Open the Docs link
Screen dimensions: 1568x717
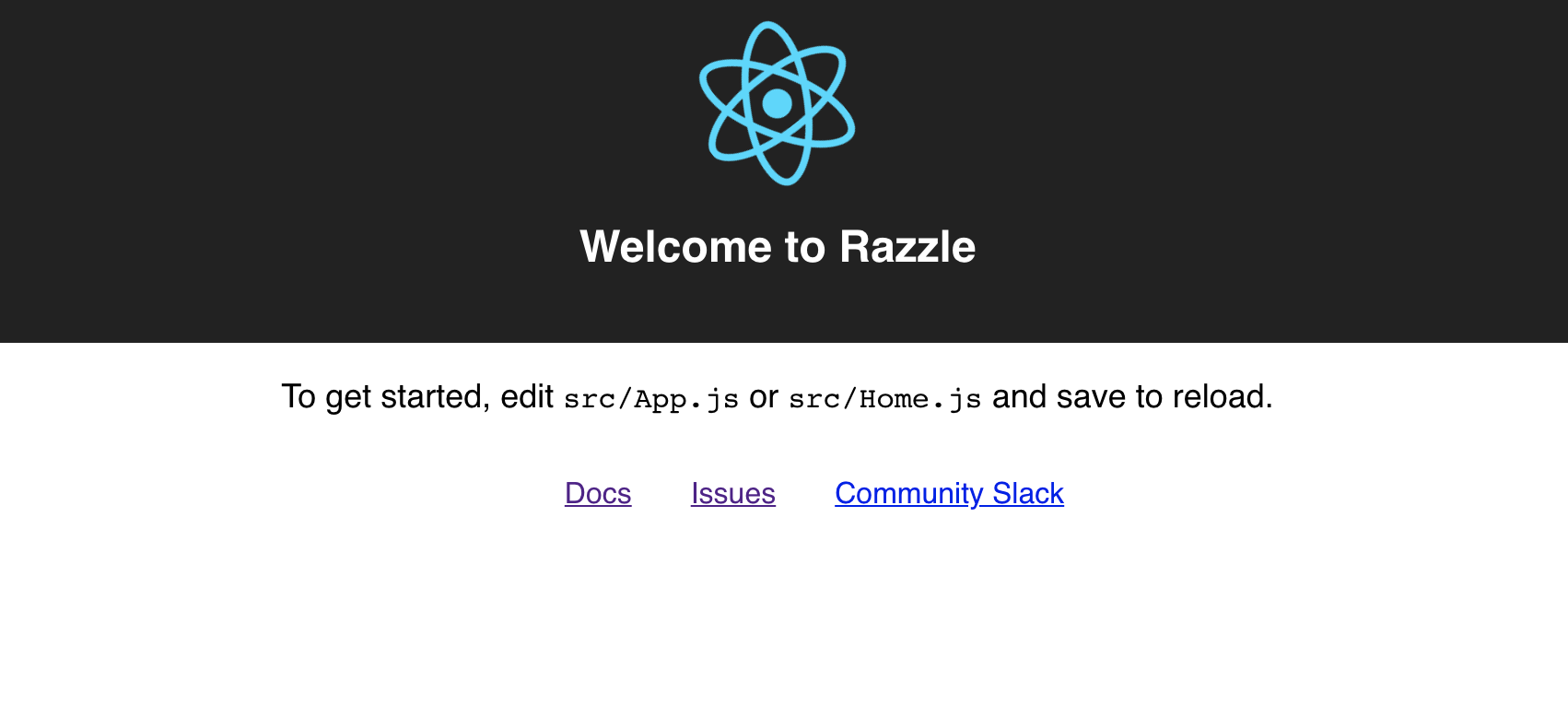click(598, 494)
